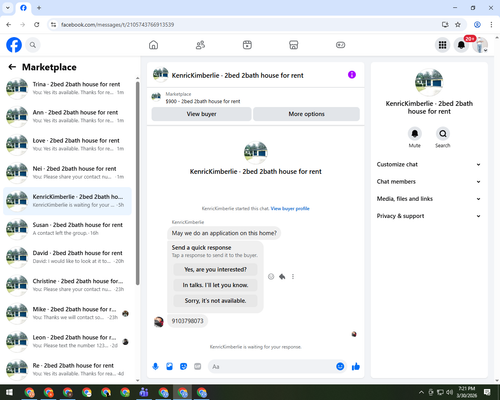Open the View buyer profile link
500x400 pixels.
[290, 209]
